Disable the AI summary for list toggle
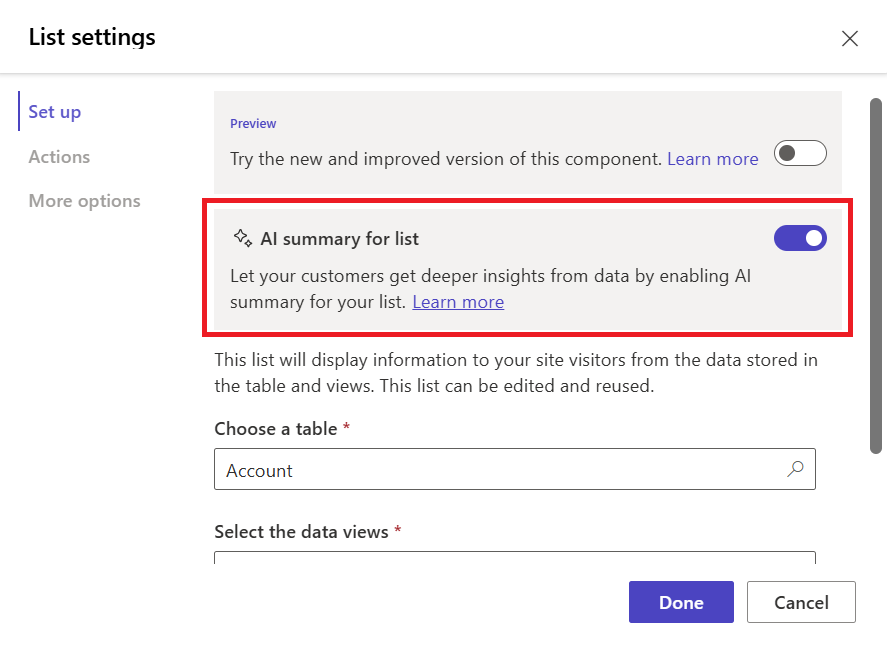Viewport: 887px width, 651px height. click(x=800, y=238)
